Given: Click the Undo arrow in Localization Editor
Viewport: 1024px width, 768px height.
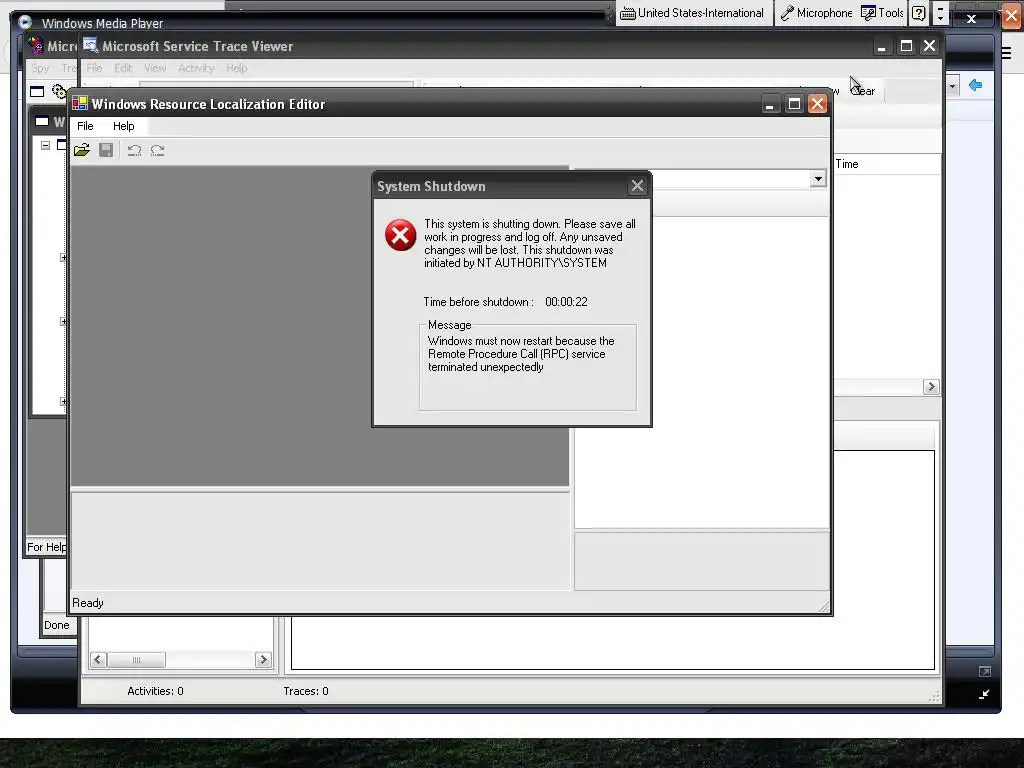Looking at the screenshot, I should (135, 150).
